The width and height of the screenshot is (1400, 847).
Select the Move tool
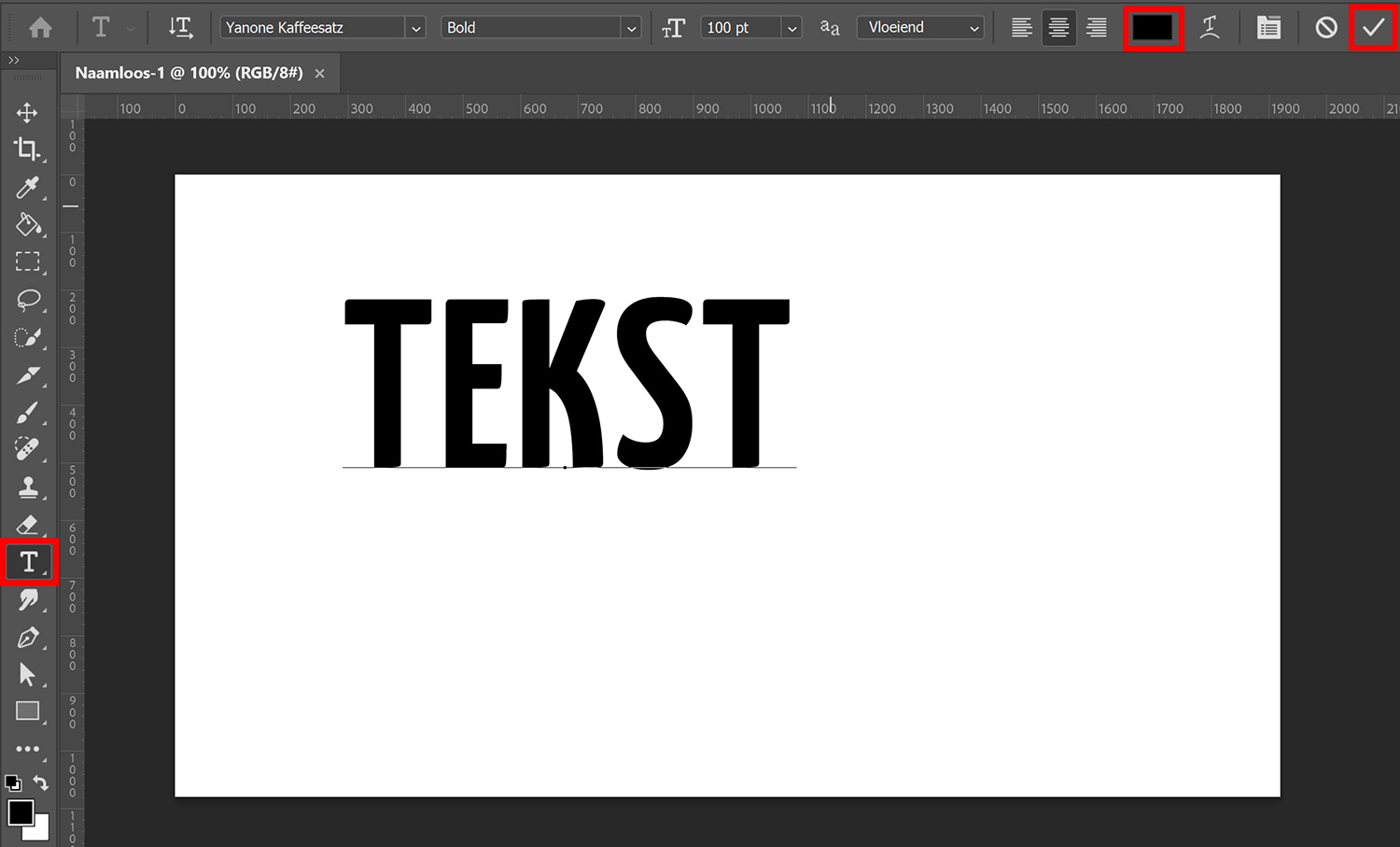(28, 112)
